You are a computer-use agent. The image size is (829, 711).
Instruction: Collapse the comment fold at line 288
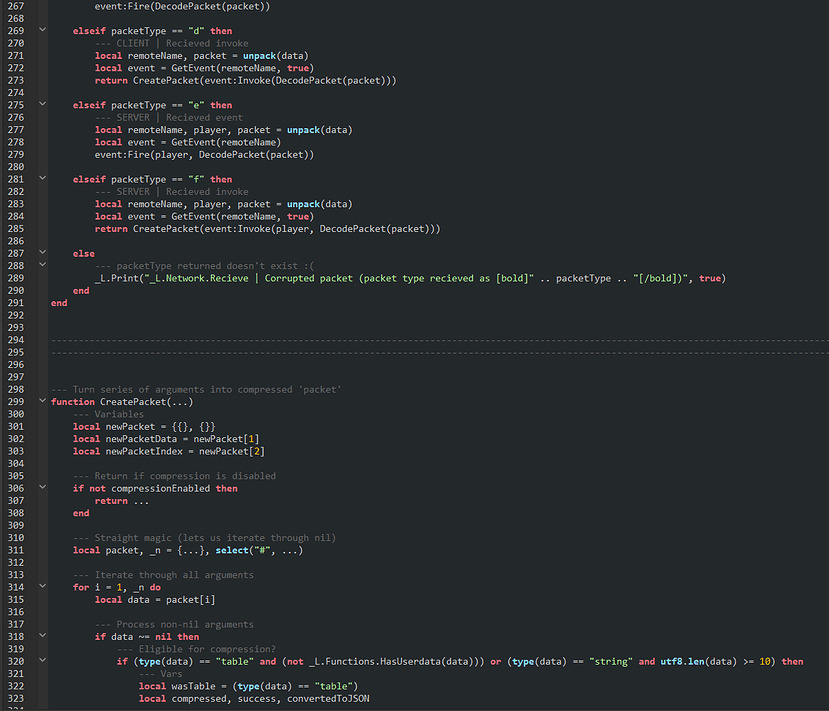pos(43,264)
